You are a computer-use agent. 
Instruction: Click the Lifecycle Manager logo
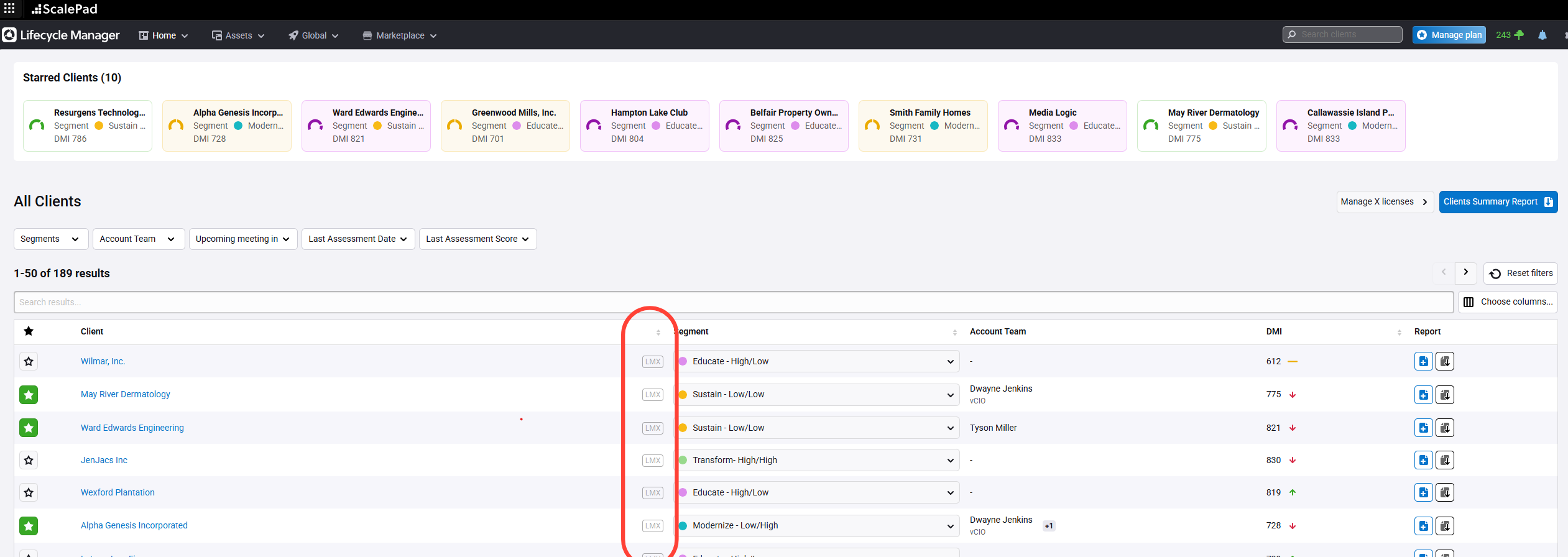61,35
